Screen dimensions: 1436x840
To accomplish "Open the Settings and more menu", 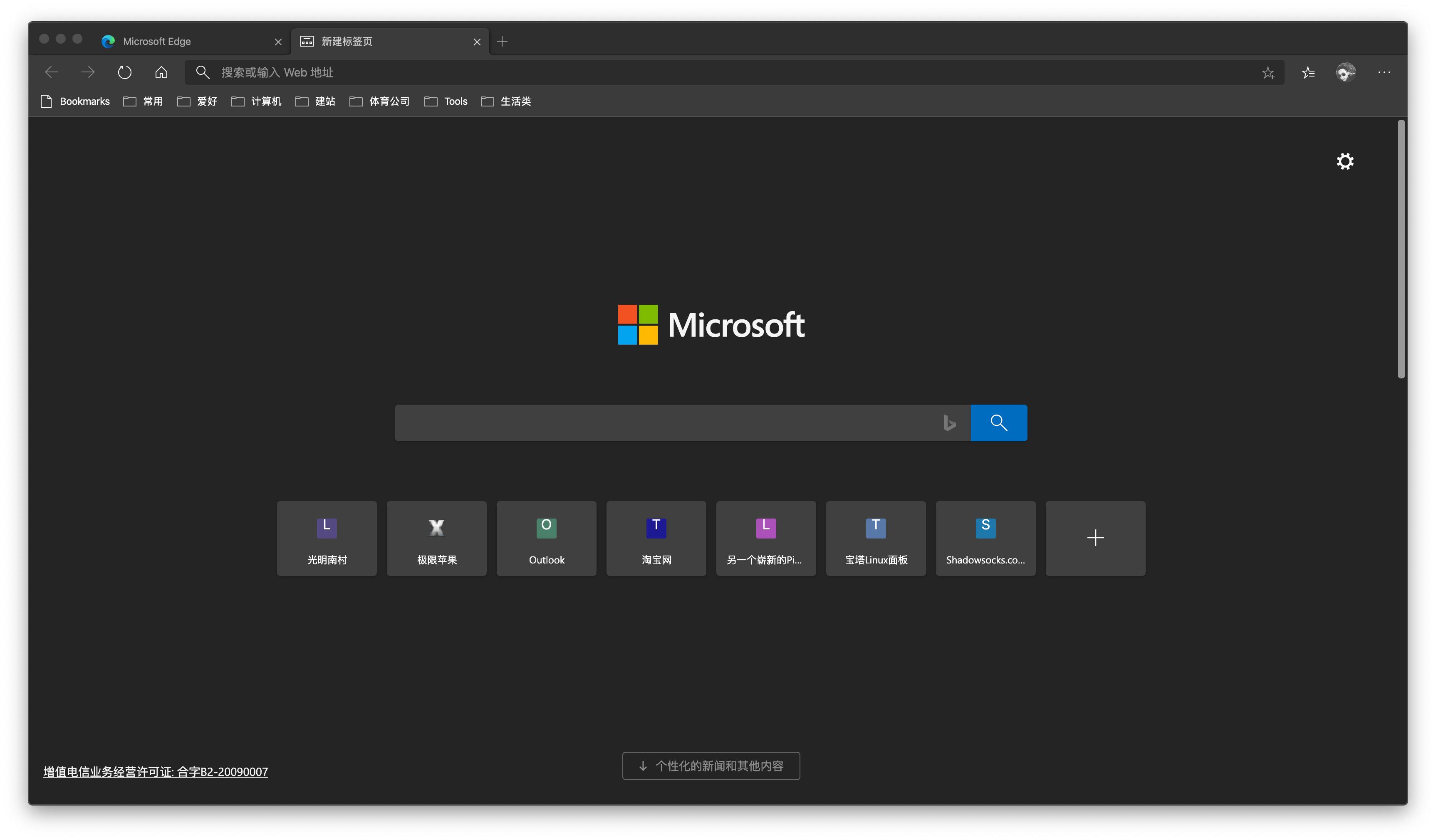I will point(1385,72).
